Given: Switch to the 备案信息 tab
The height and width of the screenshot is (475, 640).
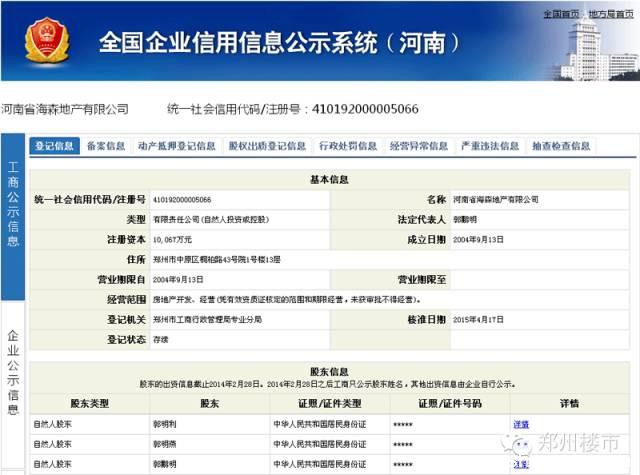Looking at the screenshot, I should coord(106,146).
